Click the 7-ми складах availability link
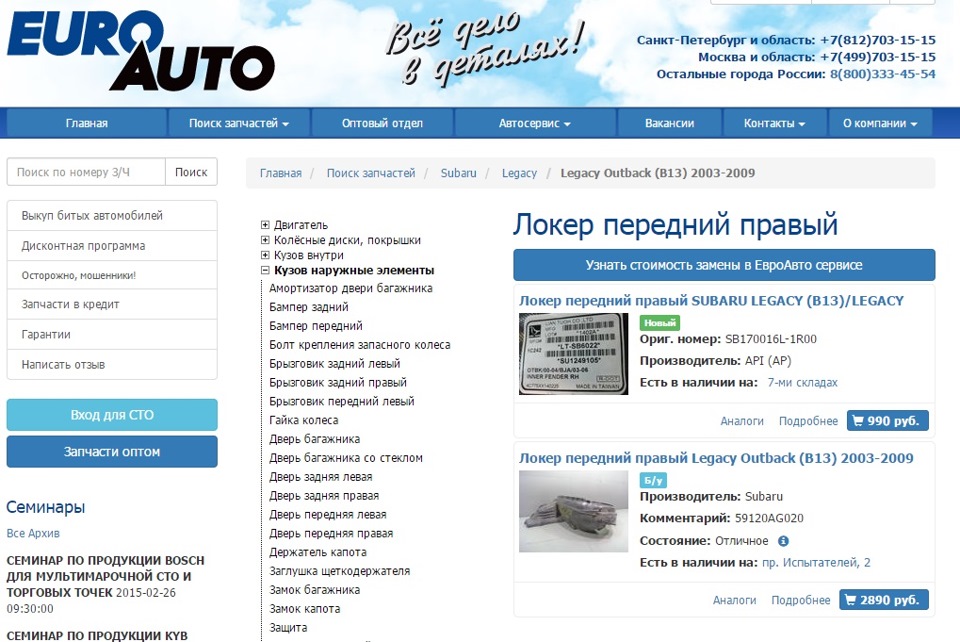The image size is (960, 642). tap(803, 383)
